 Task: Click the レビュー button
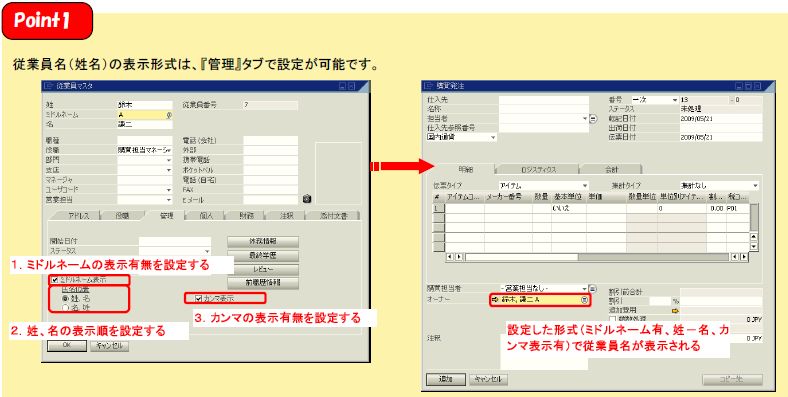coord(263,269)
